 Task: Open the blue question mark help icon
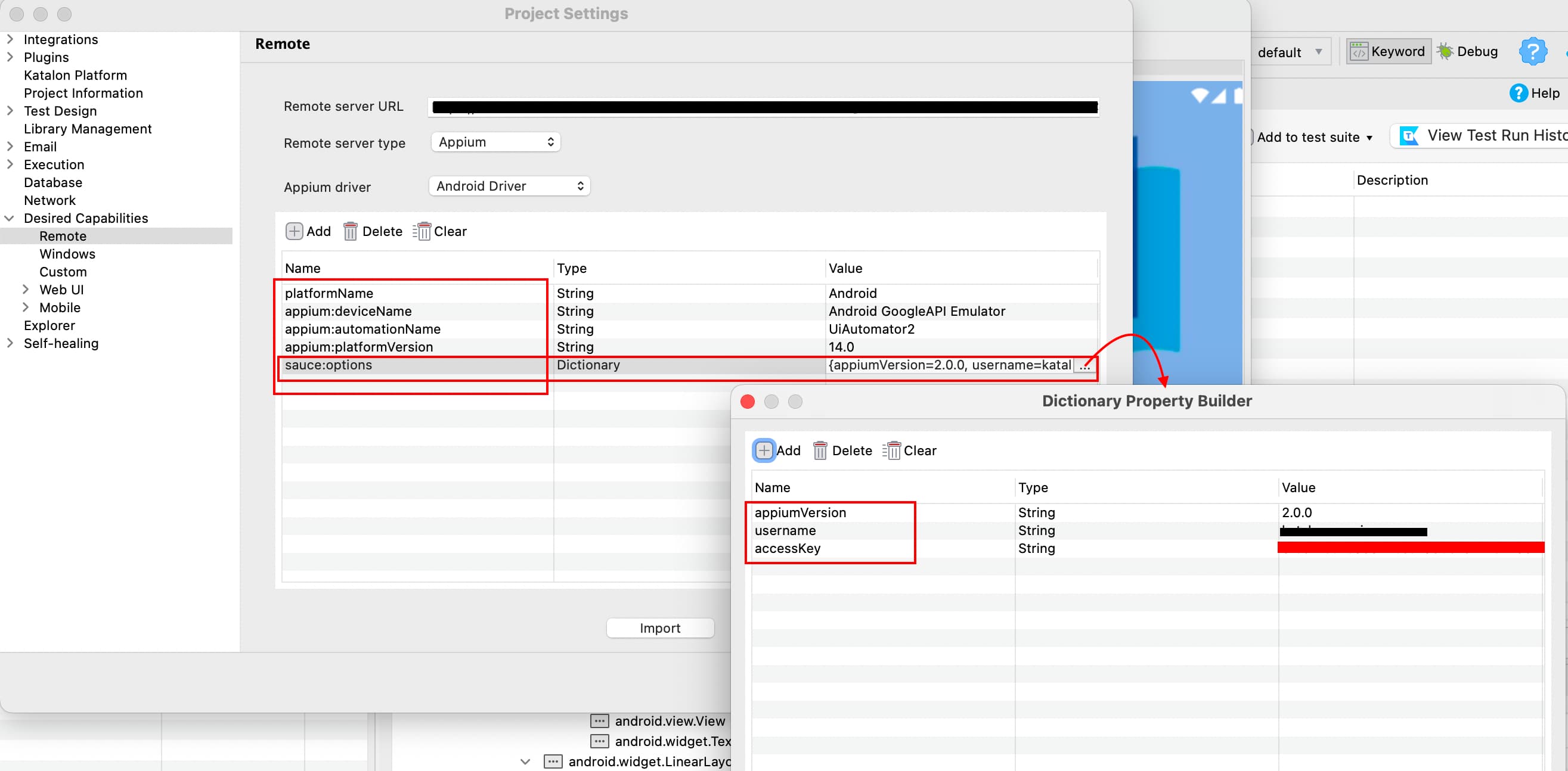(x=1532, y=52)
